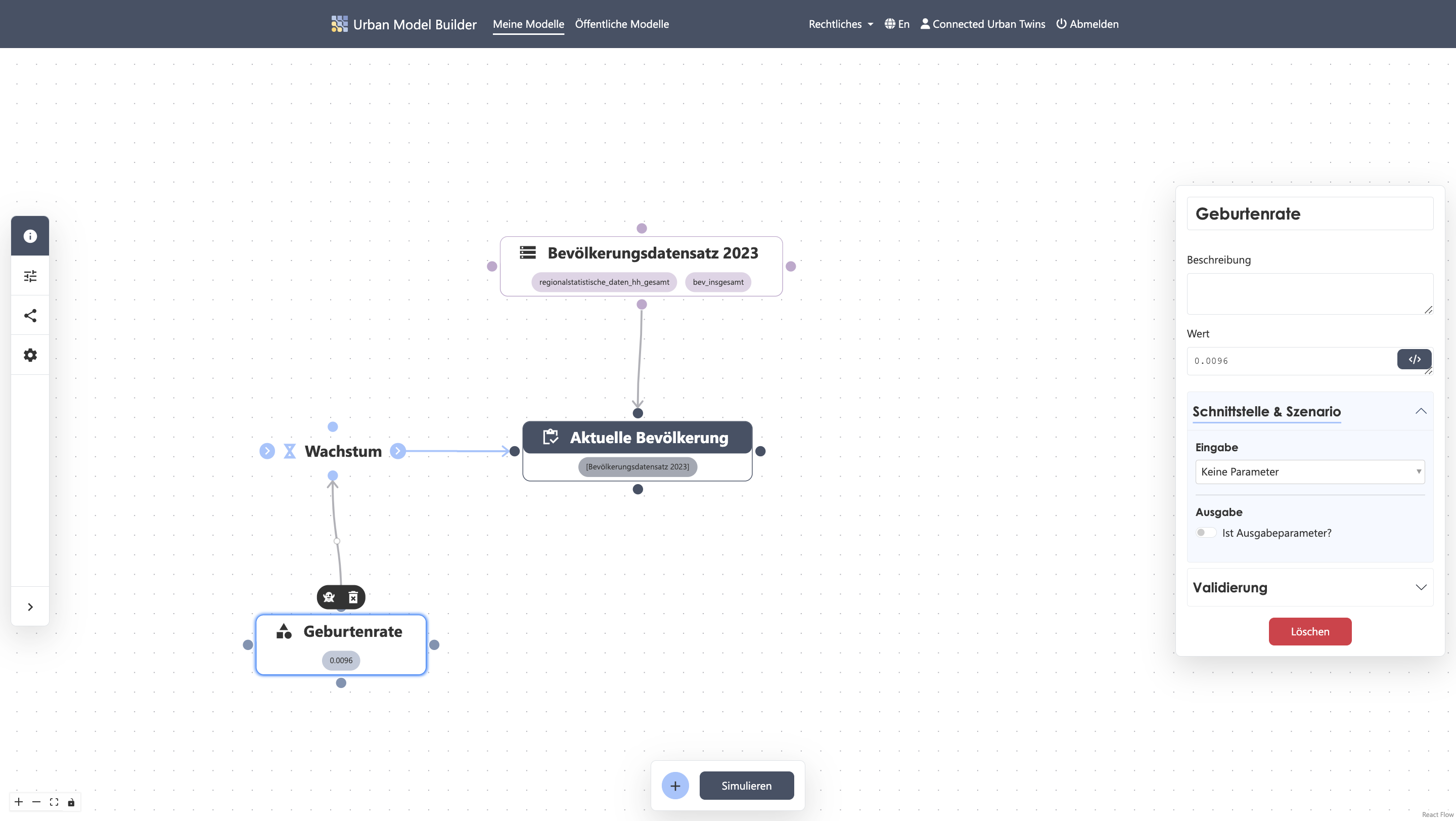Toggle canvas lock icon

pos(71,802)
